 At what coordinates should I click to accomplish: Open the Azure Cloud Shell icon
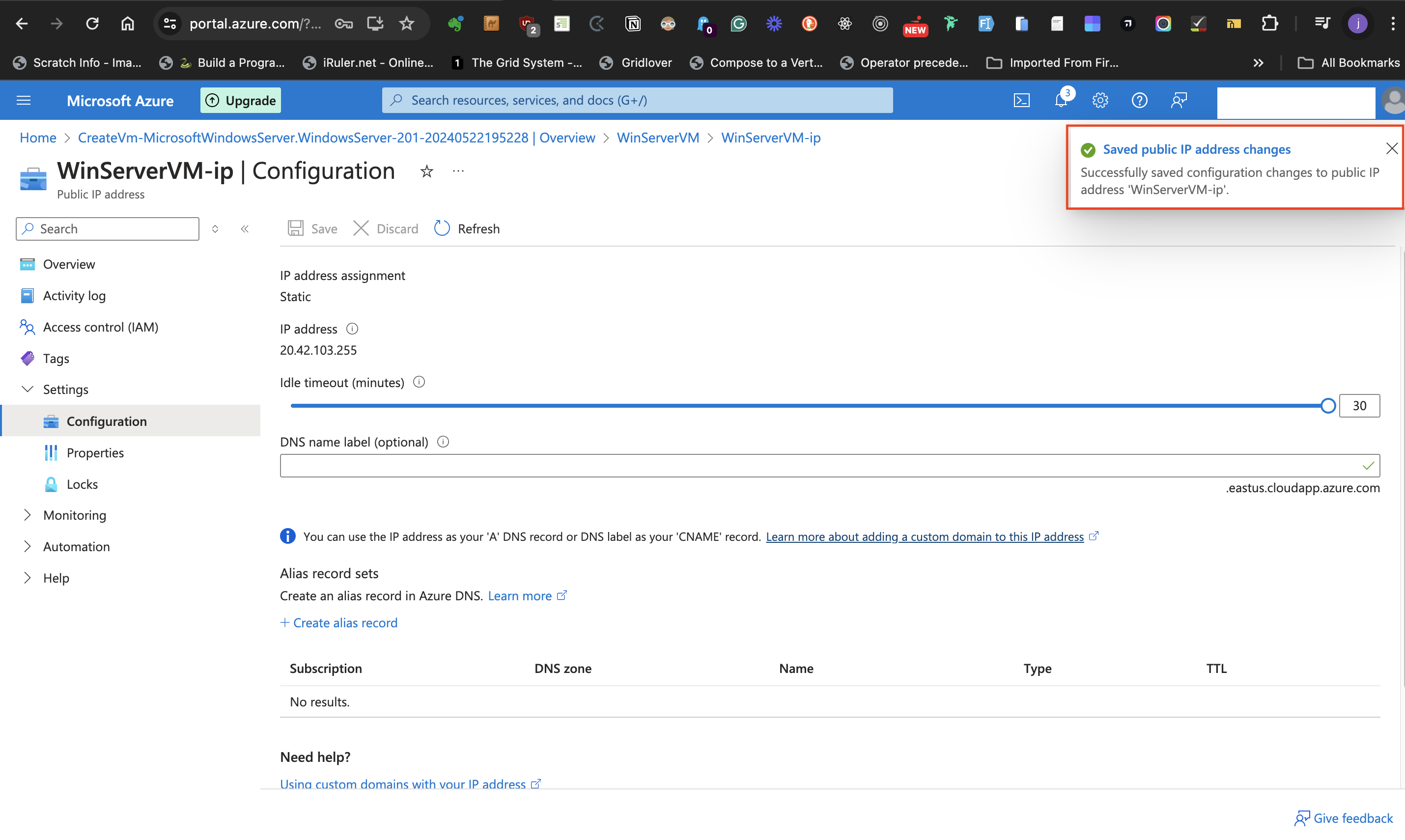[x=1021, y=100]
